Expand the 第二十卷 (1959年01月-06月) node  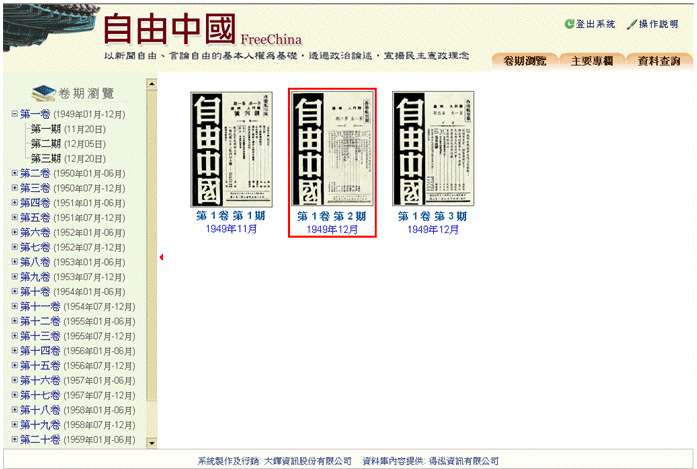14,439
